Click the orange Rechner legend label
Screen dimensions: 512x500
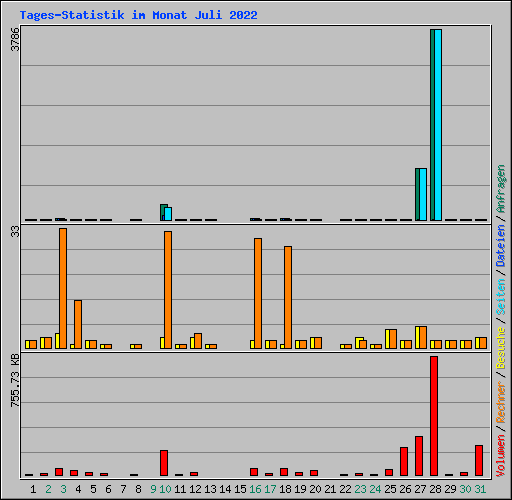[501, 403]
